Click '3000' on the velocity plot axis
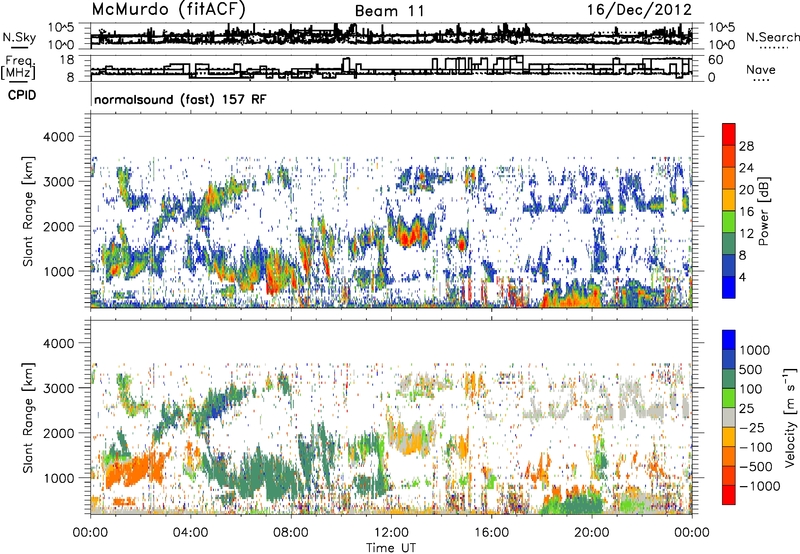The height and width of the screenshot is (554, 800). (x=58, y=388)
